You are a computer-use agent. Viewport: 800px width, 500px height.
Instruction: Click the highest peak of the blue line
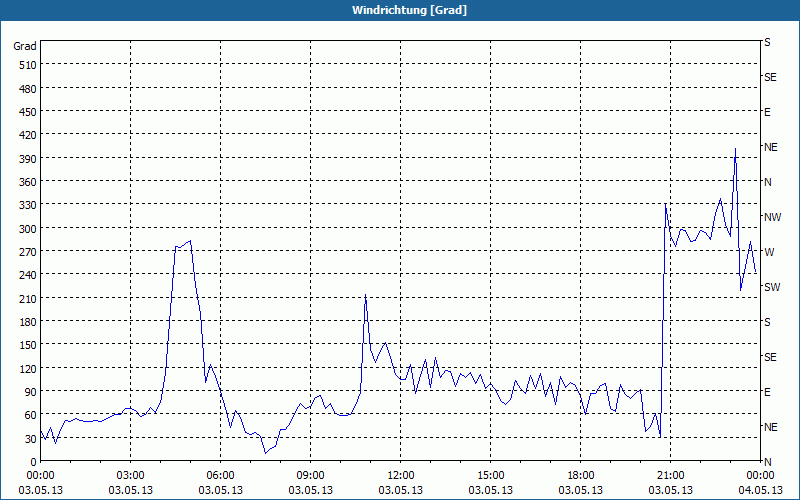pos(735,148)
